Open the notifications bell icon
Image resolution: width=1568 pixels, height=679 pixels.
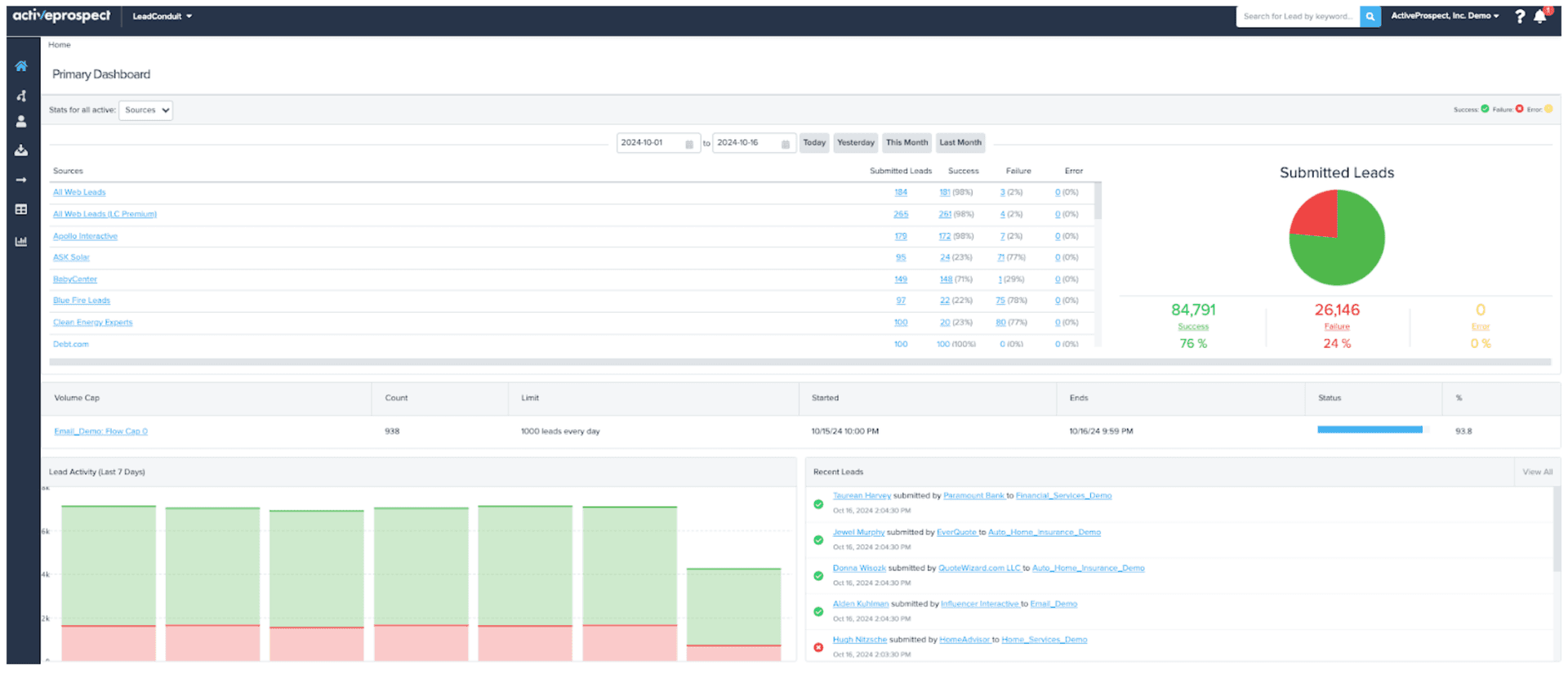pyautogui.click(x=1540, y=16)
